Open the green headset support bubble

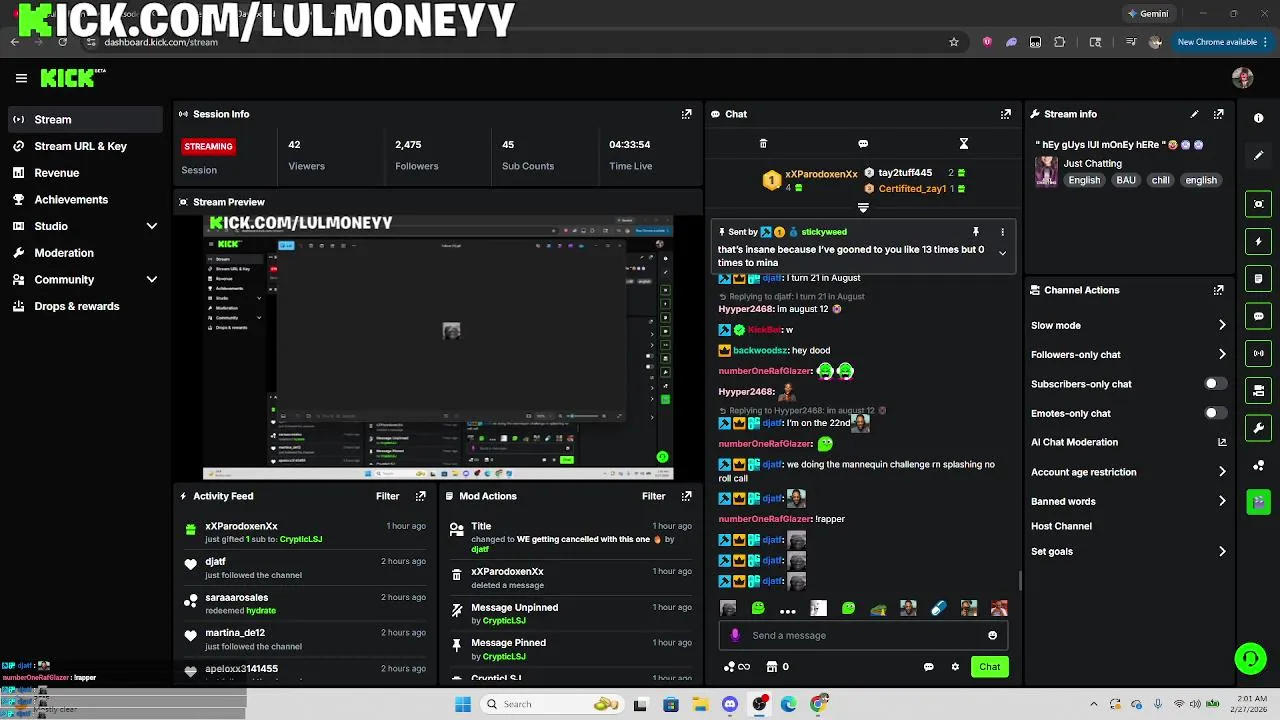coord(1250,658)
